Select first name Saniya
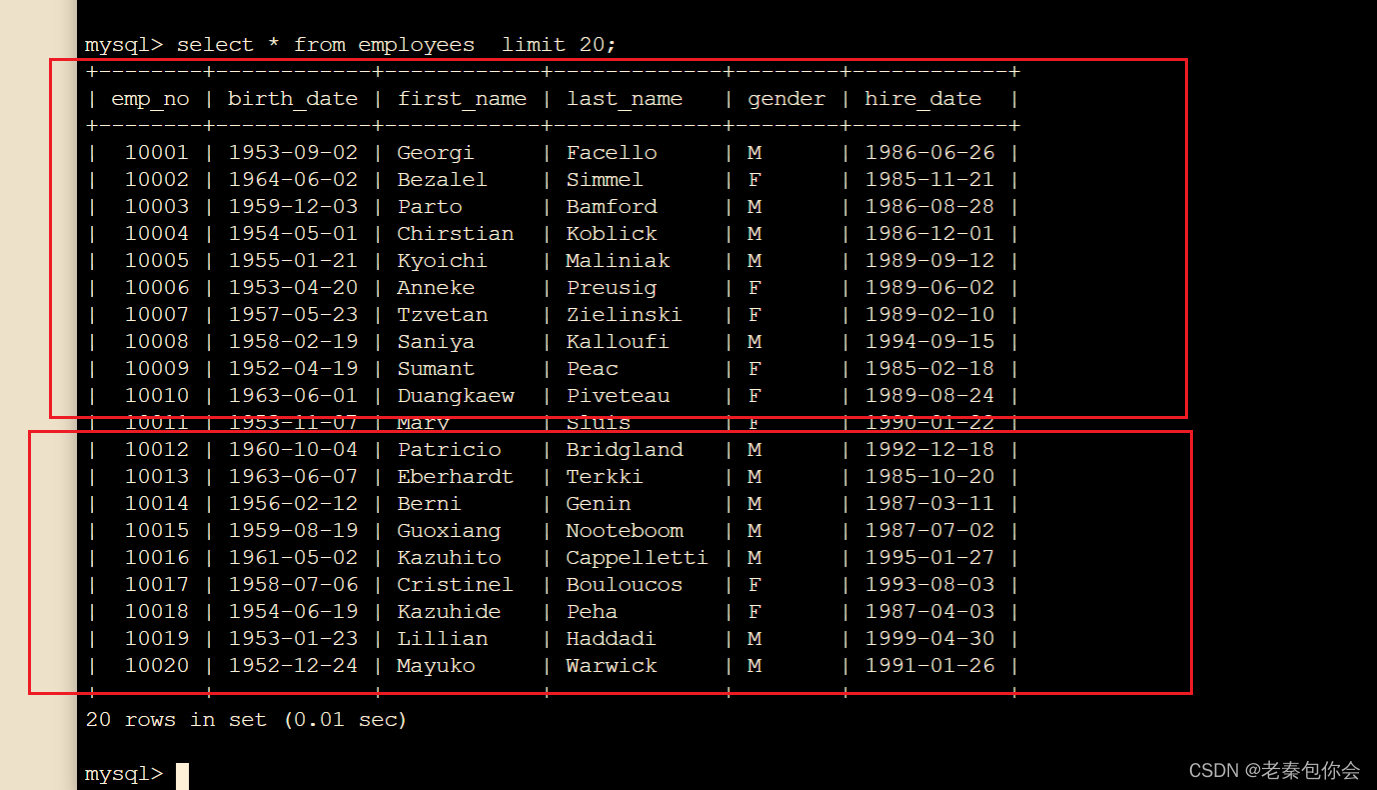The width and height of the screenshot is (1377, 790). pos(436,342)
